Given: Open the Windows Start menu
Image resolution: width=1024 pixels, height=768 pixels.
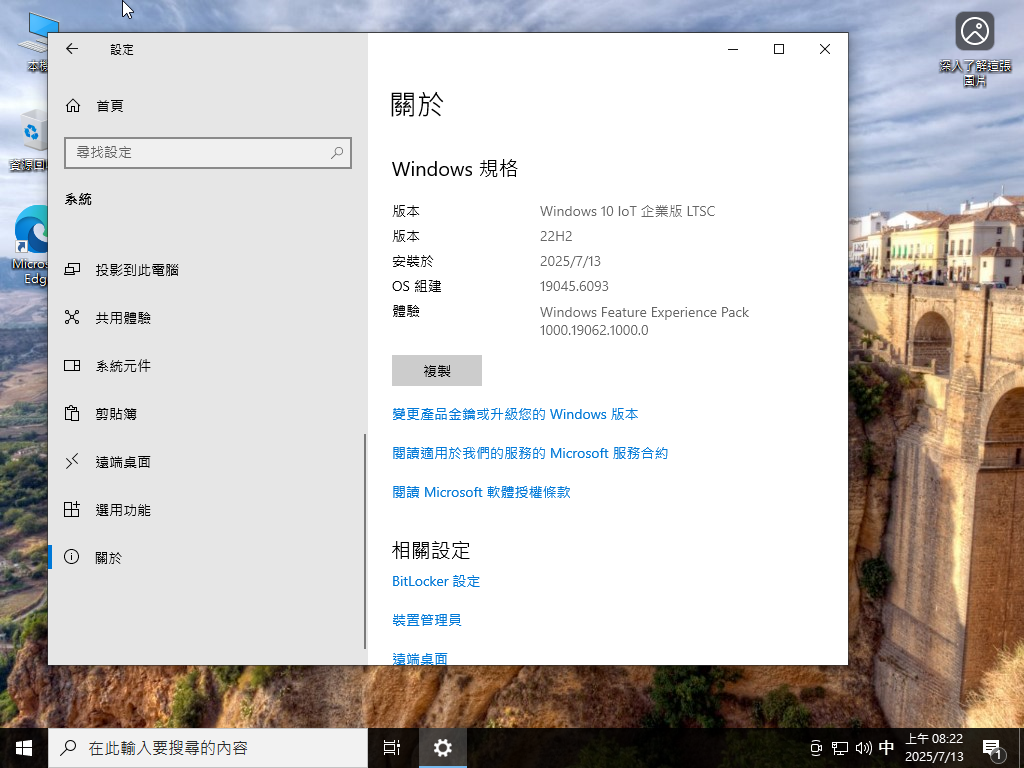Looking at the screenshot, I should pos(24,747).
